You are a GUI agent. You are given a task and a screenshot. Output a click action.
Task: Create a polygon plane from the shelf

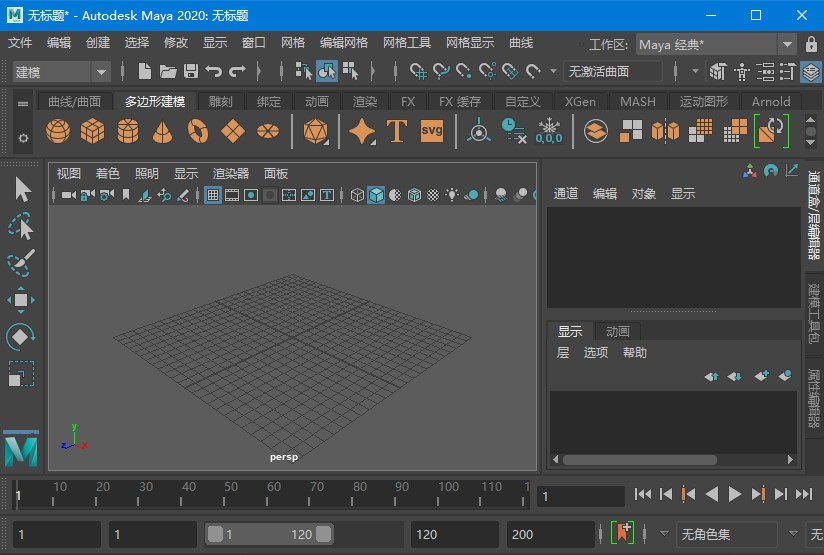click(233, 131)
